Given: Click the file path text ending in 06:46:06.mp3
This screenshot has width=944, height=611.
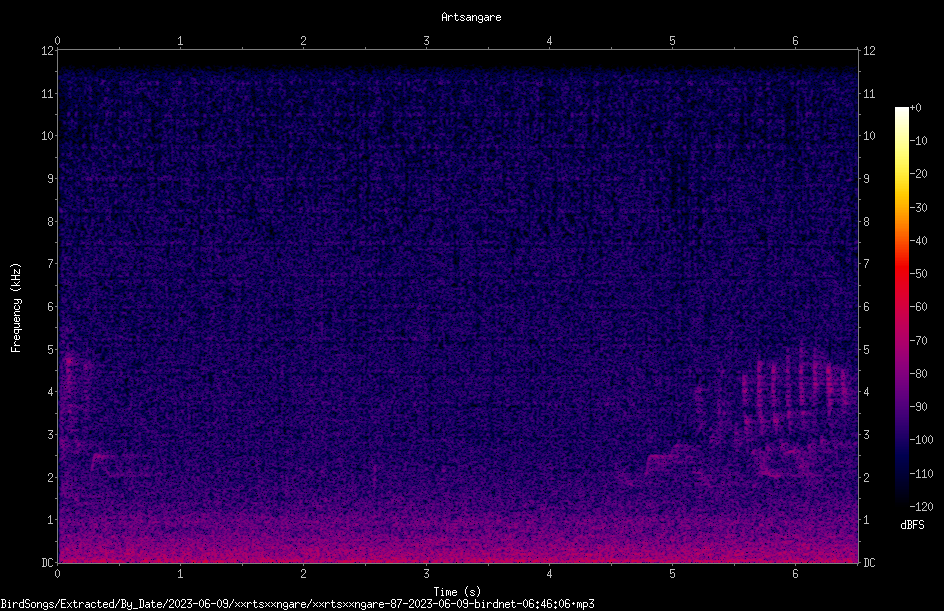Looking at the screenshot, I should point(297,604).
